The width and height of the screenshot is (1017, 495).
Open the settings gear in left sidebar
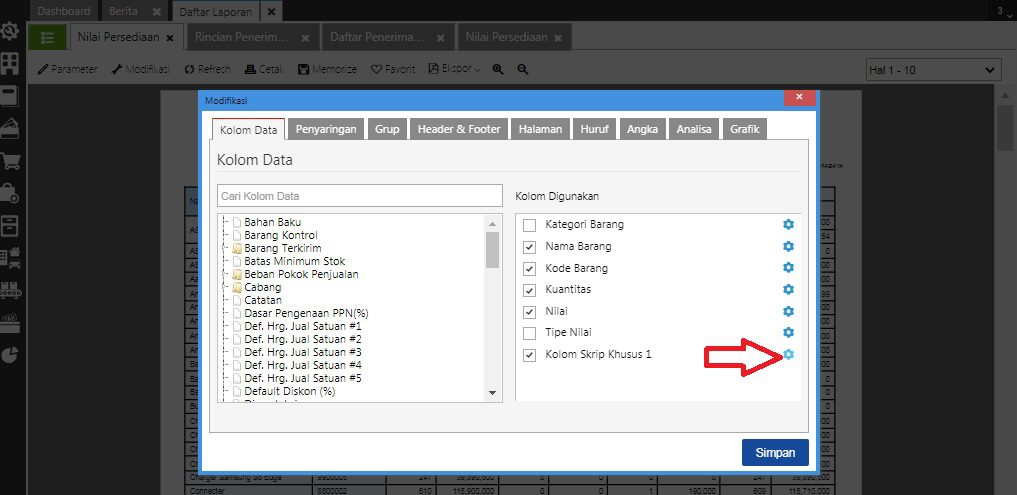point(10,30)
